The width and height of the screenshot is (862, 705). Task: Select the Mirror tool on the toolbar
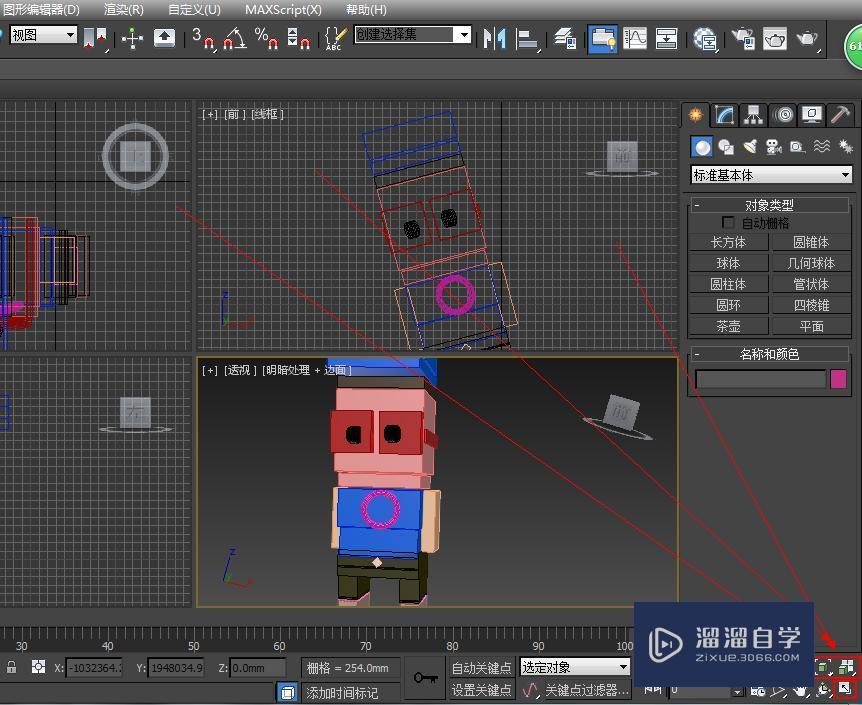click(x=493, y=38)
